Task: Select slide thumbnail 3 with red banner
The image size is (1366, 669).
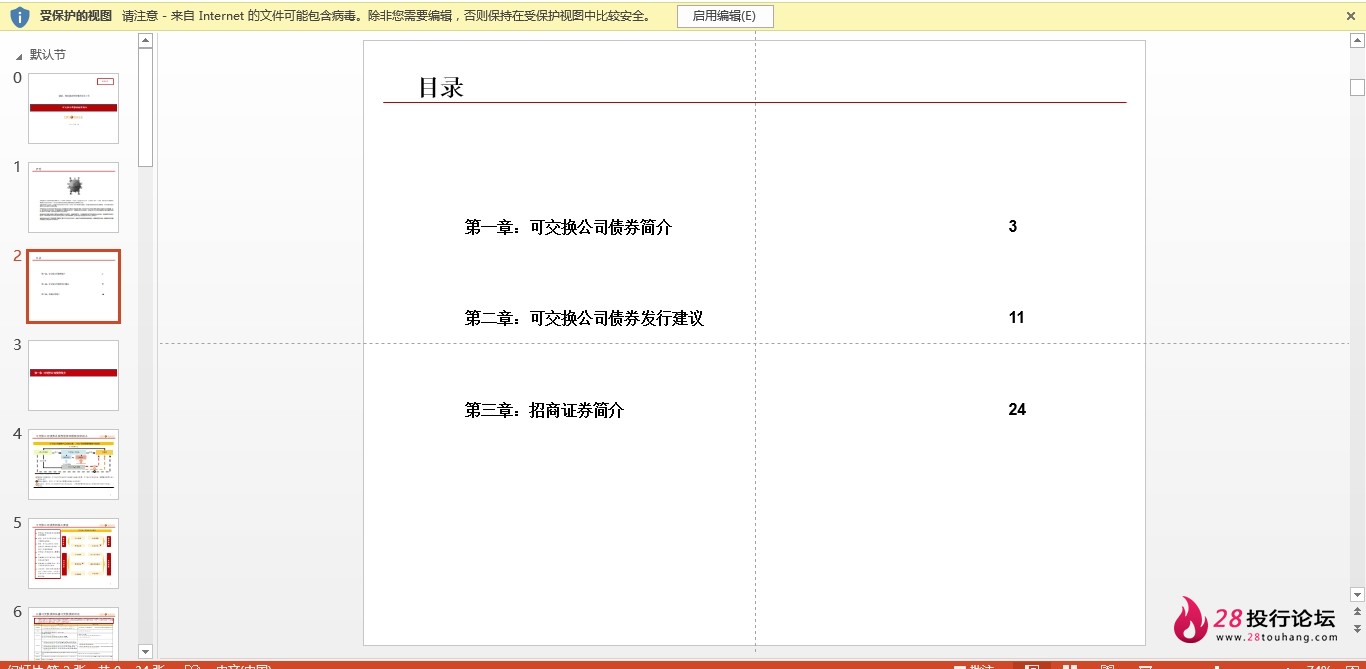Action: point(73,375)
